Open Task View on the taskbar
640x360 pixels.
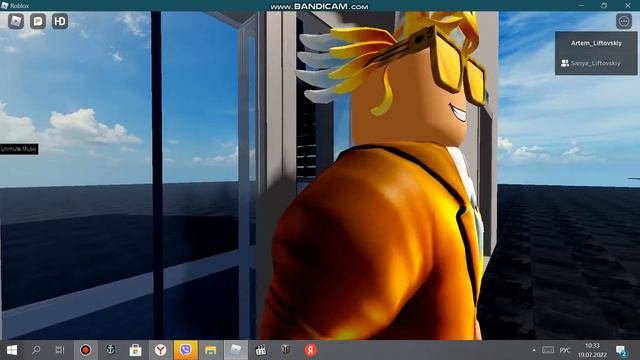60,350
